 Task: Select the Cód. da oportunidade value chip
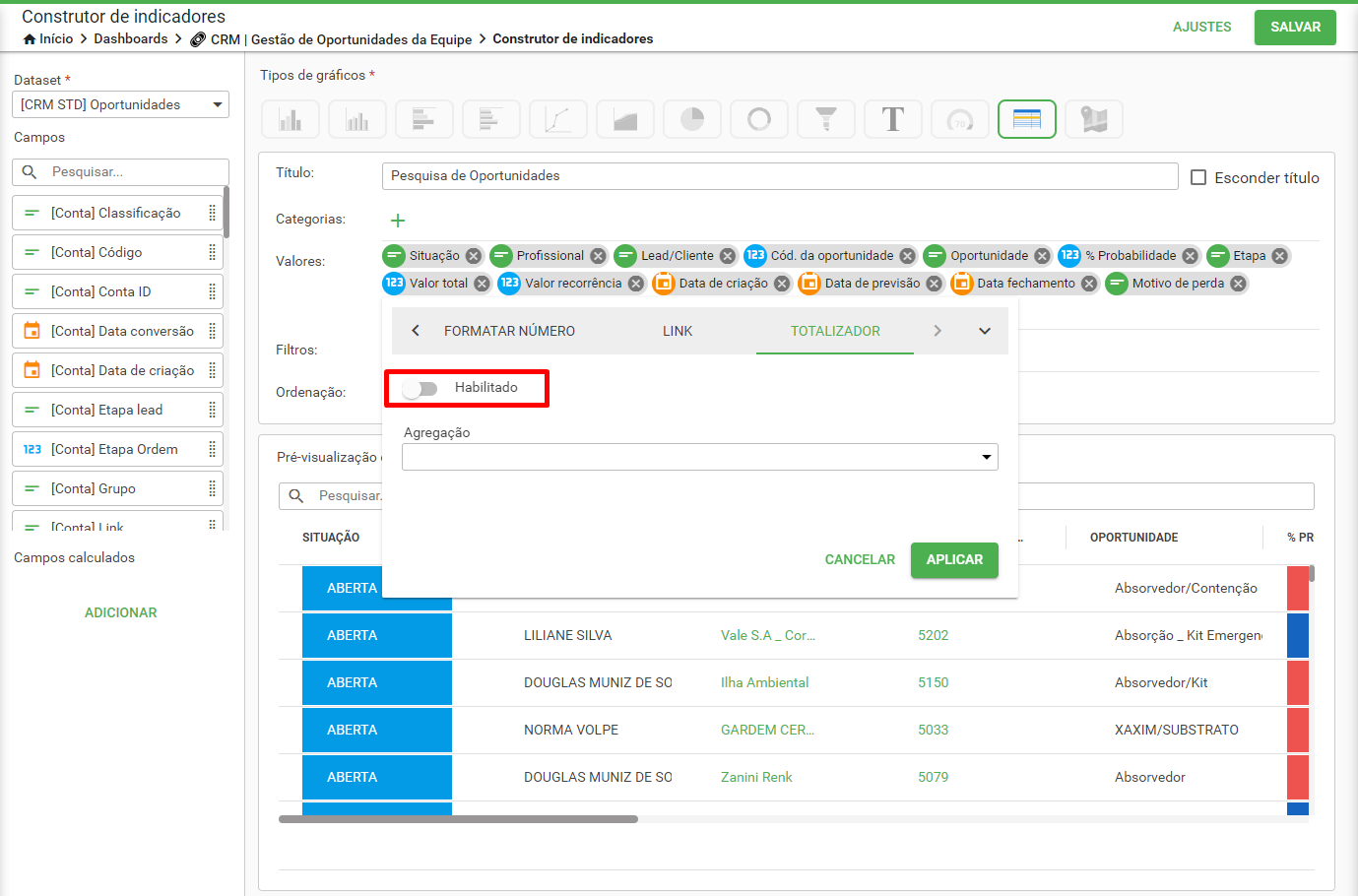point(831,256)
